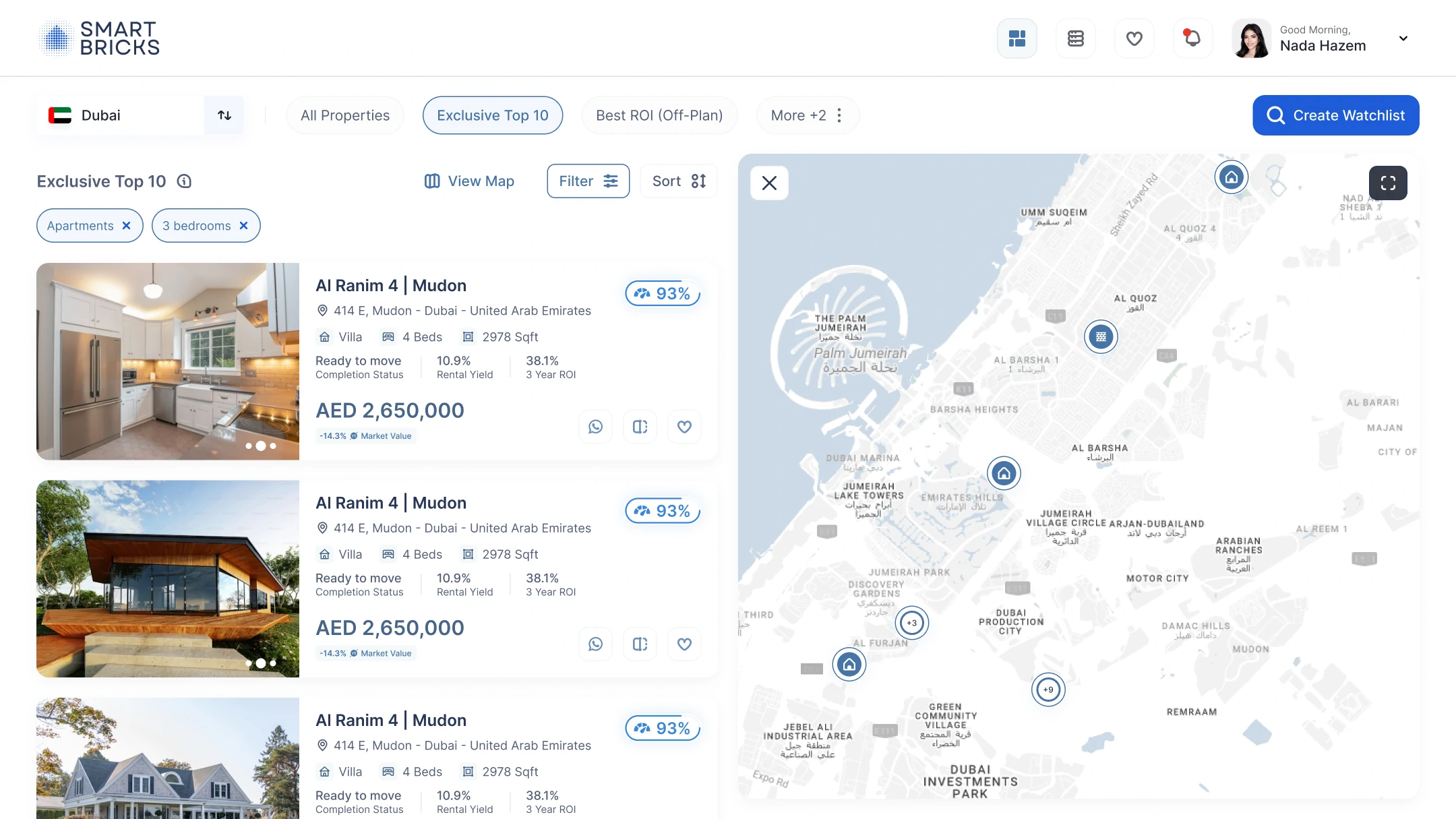
Task: Open favorites heart icon in header
Action: [1134, 38]
